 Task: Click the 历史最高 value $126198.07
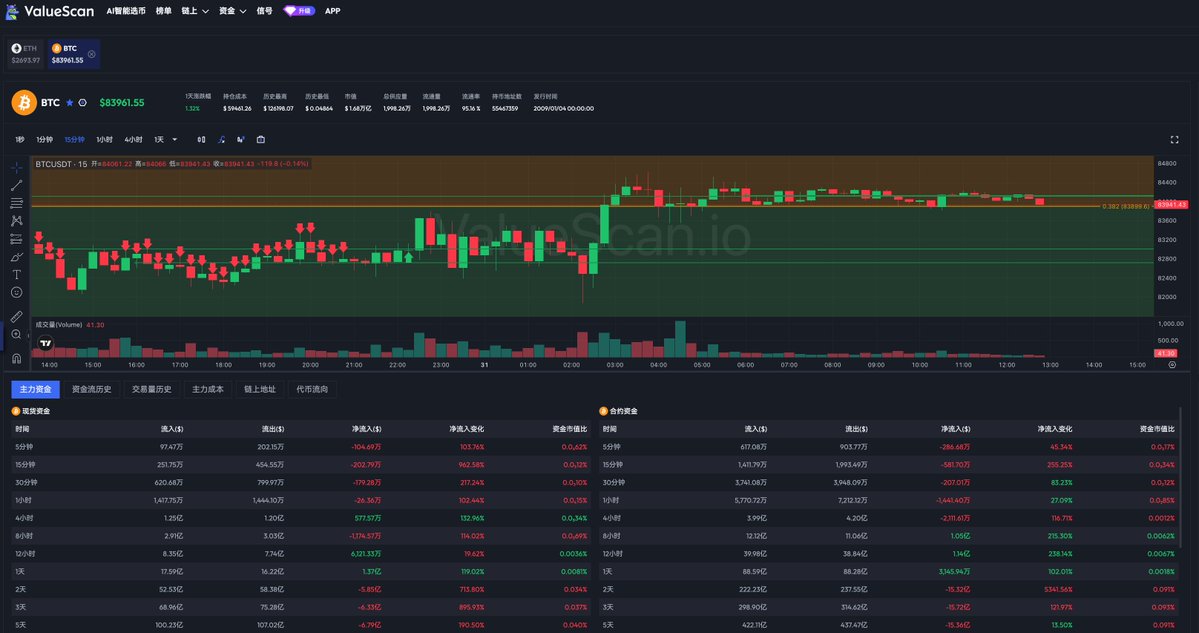point(278,109)
